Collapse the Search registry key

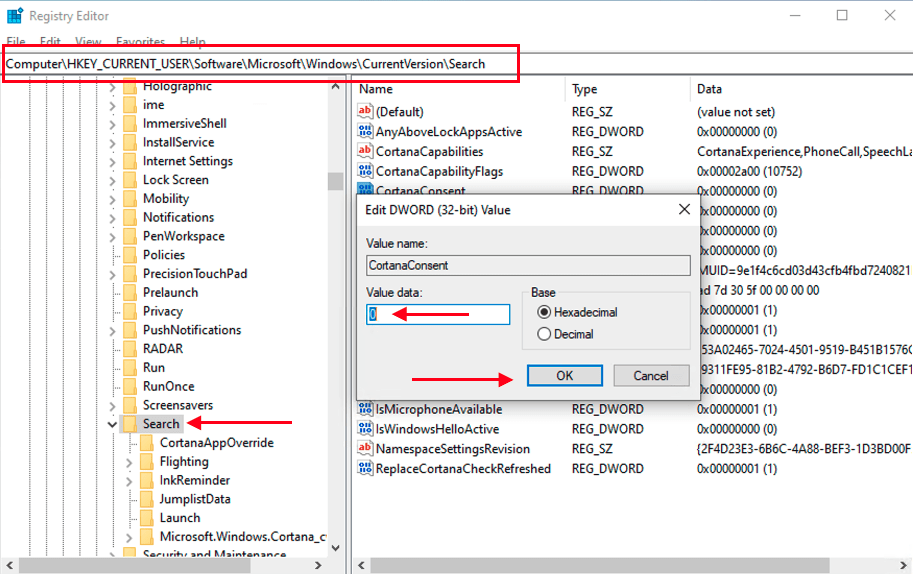112,424
